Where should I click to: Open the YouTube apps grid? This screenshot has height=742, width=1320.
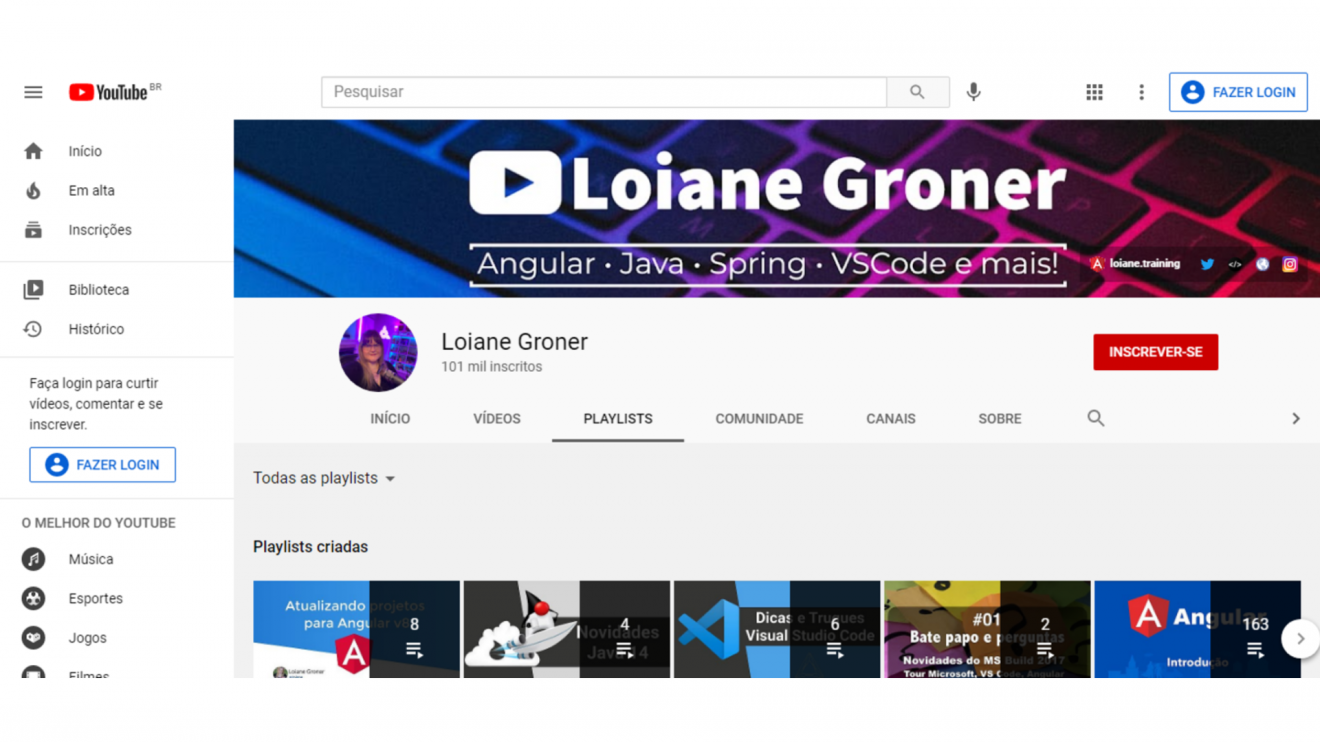[1094, 92]
